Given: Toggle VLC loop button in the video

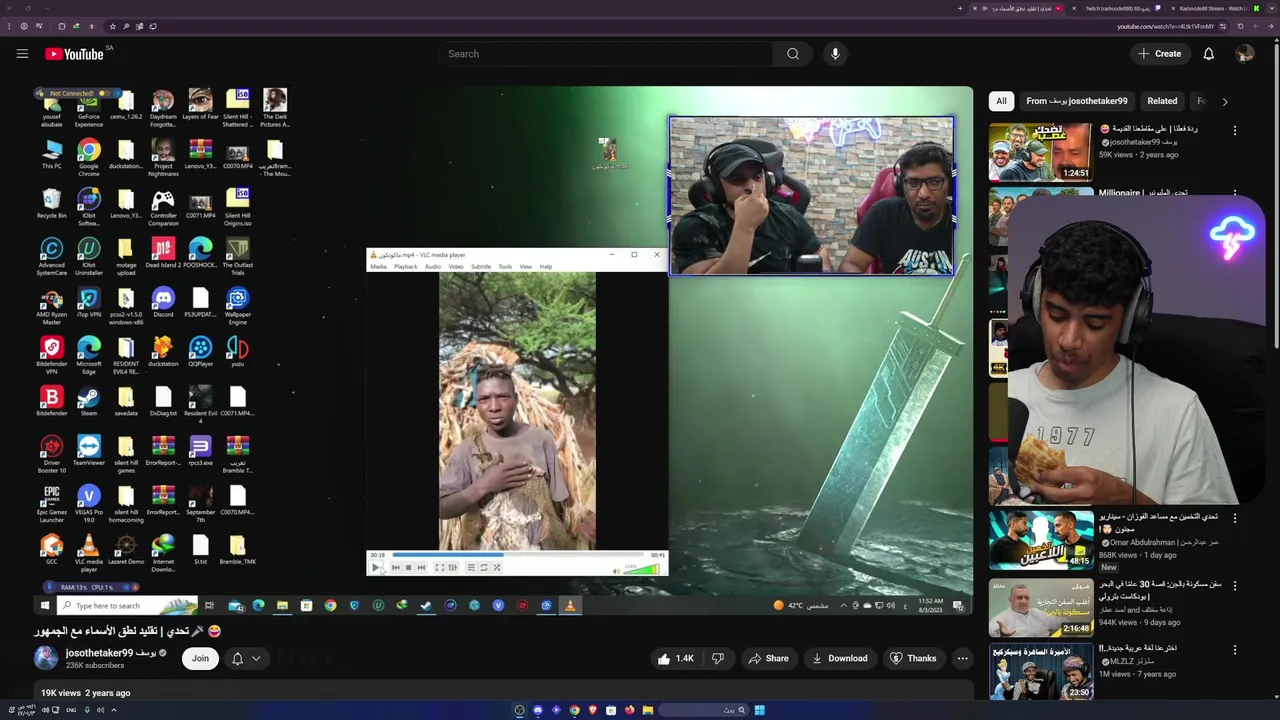Looking at the screenshot, I should pos(483,568).
